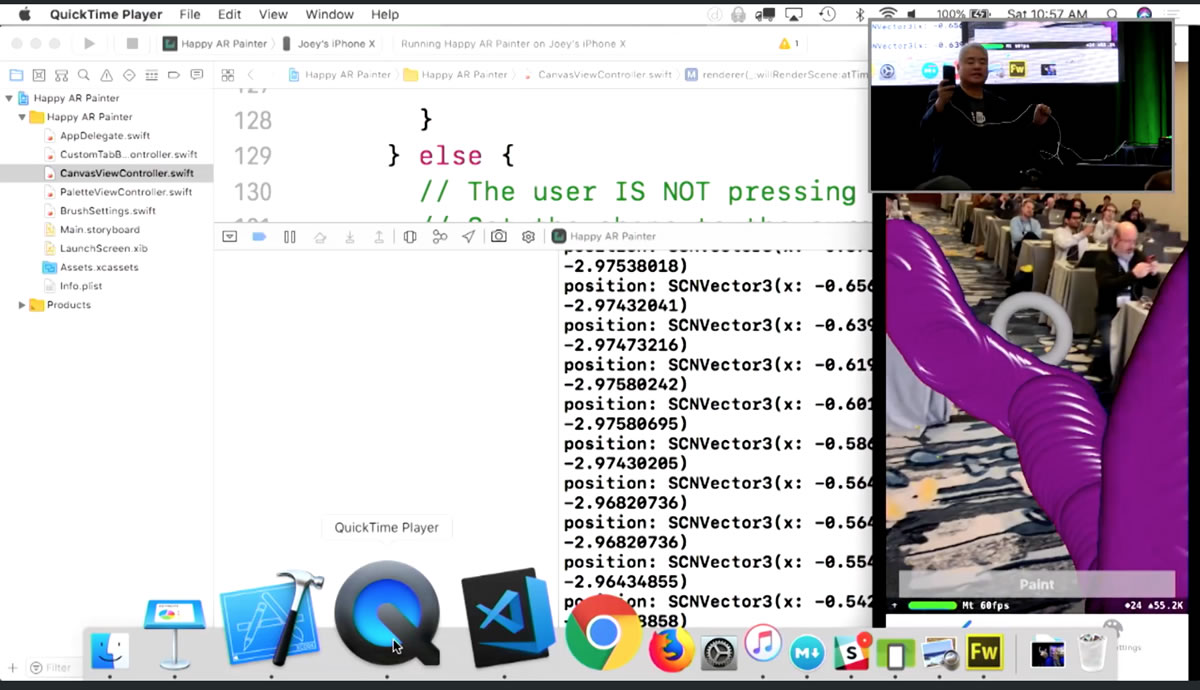Image resolution: width=1200 pixels, height=690 pixels.
Task: Tap the Paint button on iPhone
Action: click(1036, 584)
